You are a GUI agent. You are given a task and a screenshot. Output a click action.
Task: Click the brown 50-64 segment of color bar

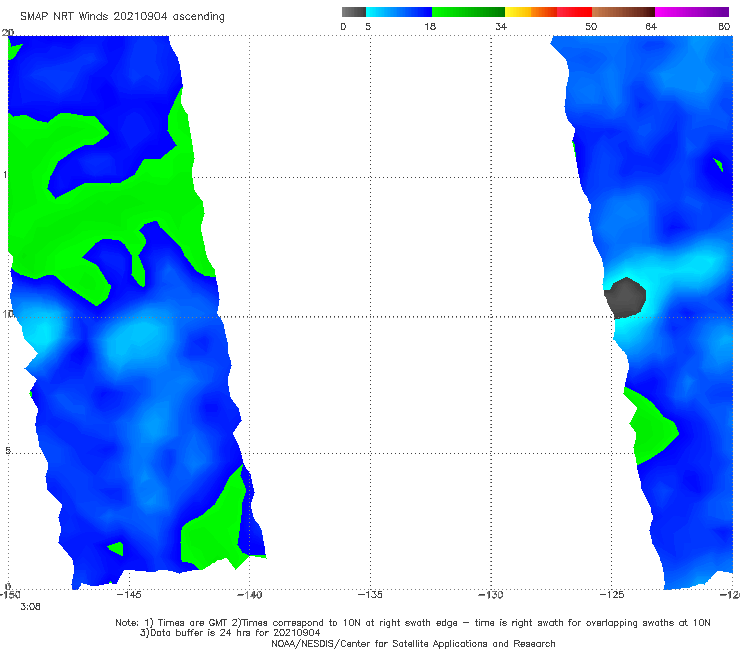(623, 12)
